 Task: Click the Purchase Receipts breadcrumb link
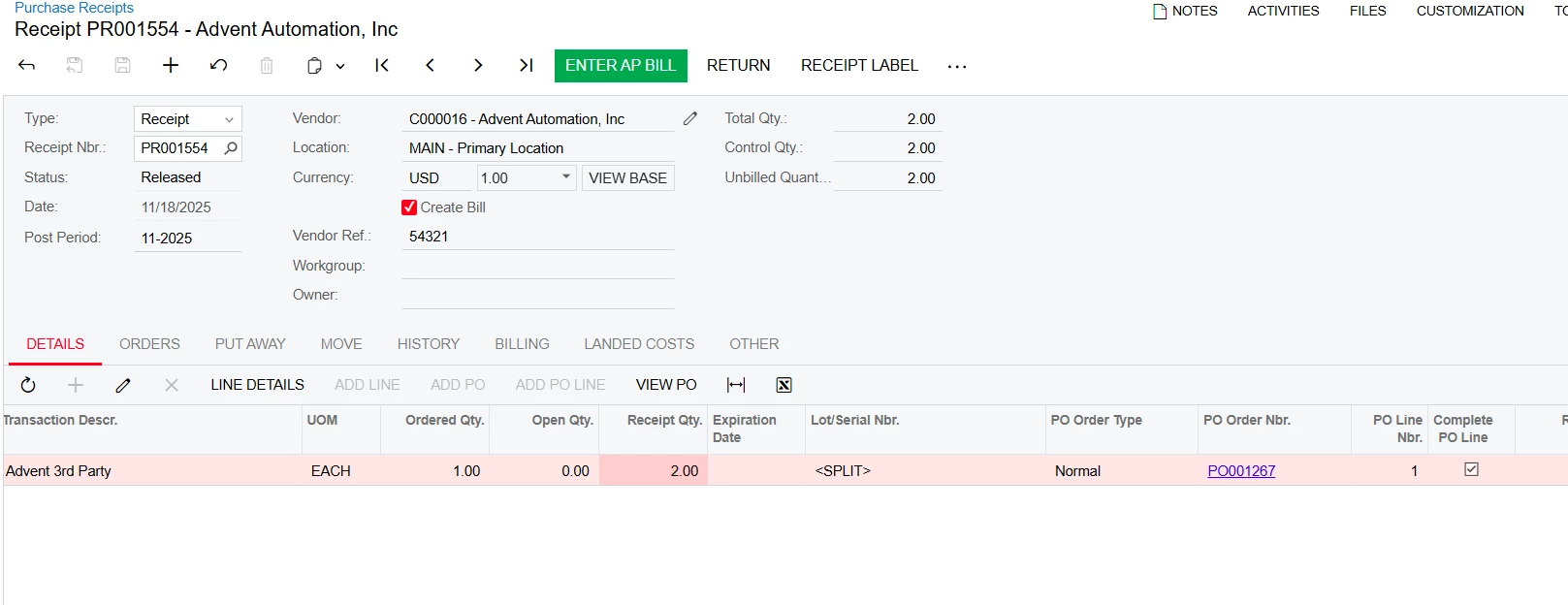pos(74,8)
